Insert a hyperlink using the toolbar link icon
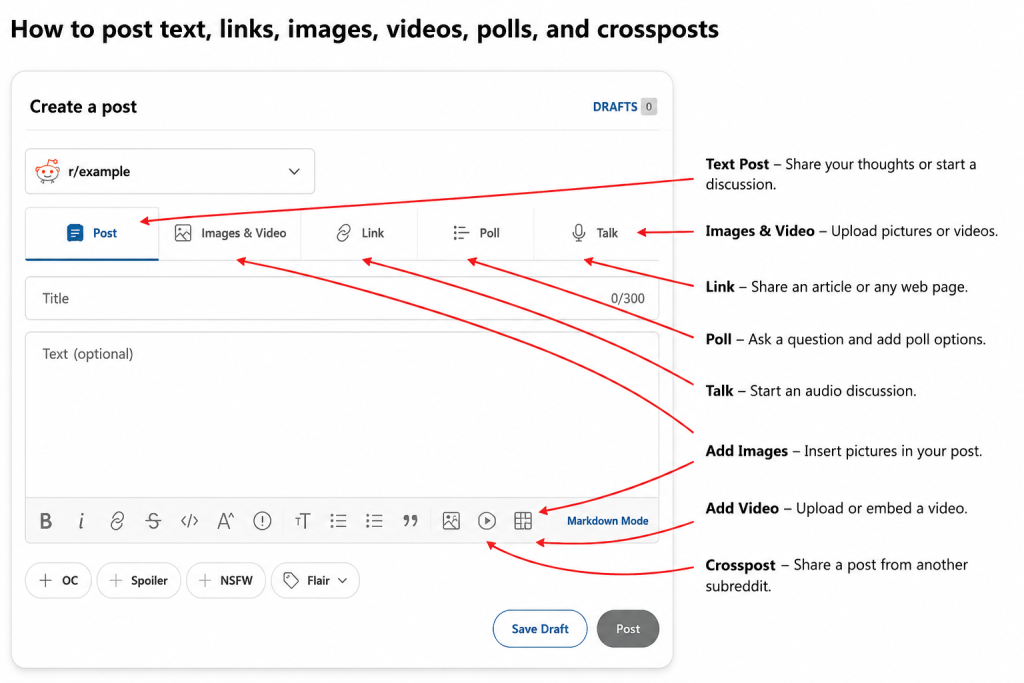The height and width of the screenshot is (683, 1024). 117,520
